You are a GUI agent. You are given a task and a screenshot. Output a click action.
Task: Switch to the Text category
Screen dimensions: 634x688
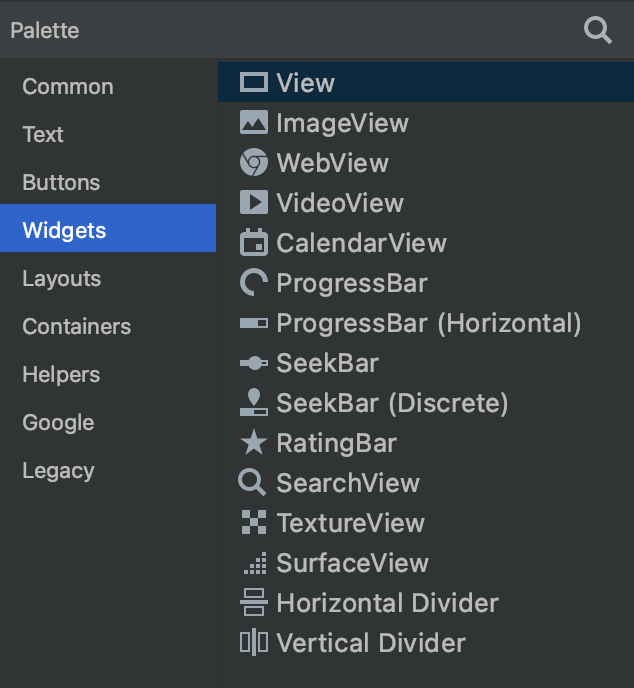click(x=43, y=135)
